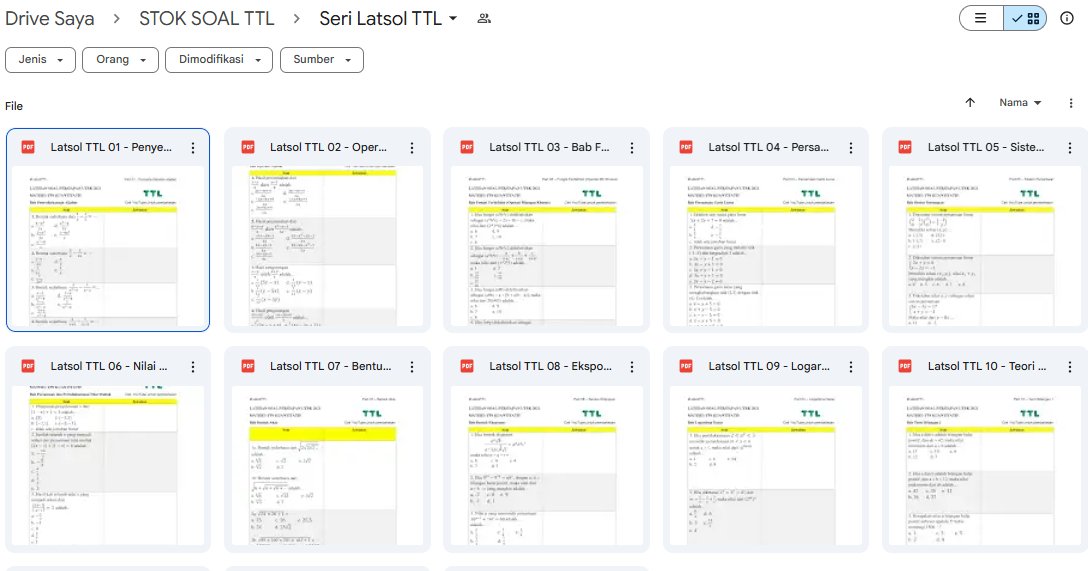
Task: Open more actions for Latsol TTL 08
Action: tap(631, 367)
